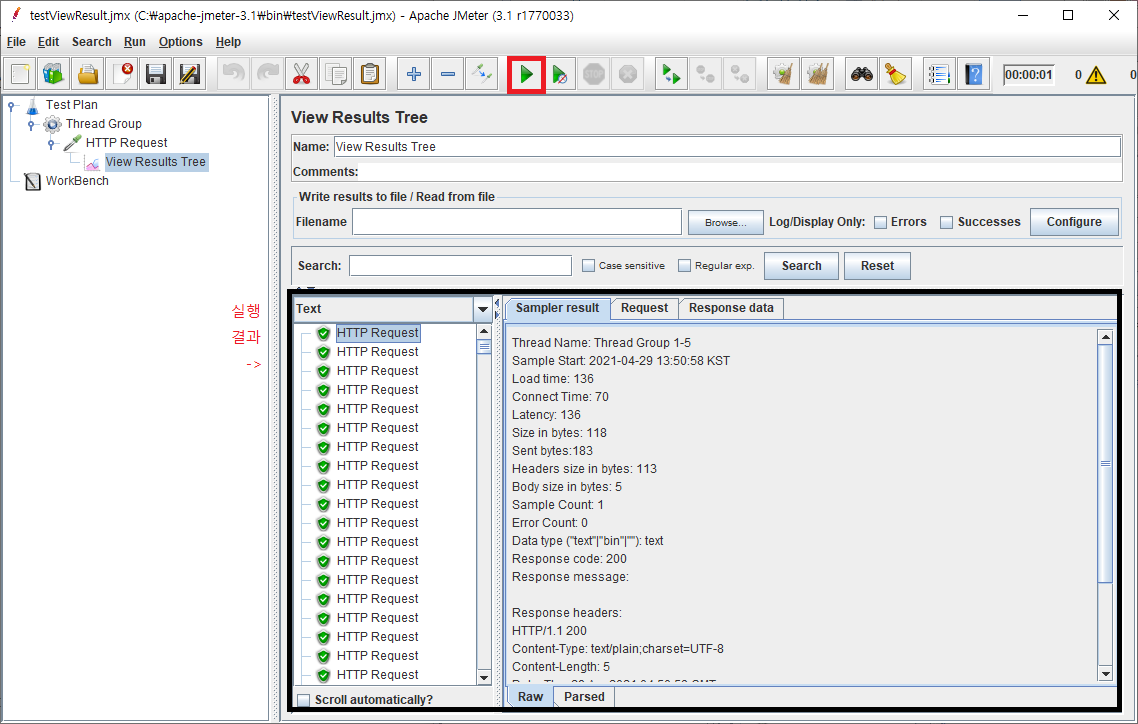This screenshot has height=724, width=1138.
Task: Click the Shutdown test icon
Action: click(628, 74)
